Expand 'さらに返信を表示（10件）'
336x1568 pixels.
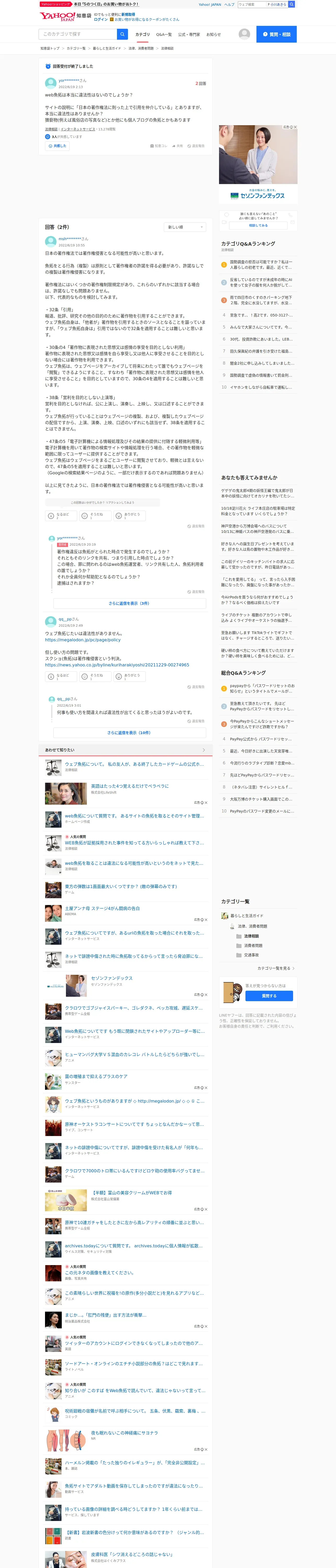point(129,733)
